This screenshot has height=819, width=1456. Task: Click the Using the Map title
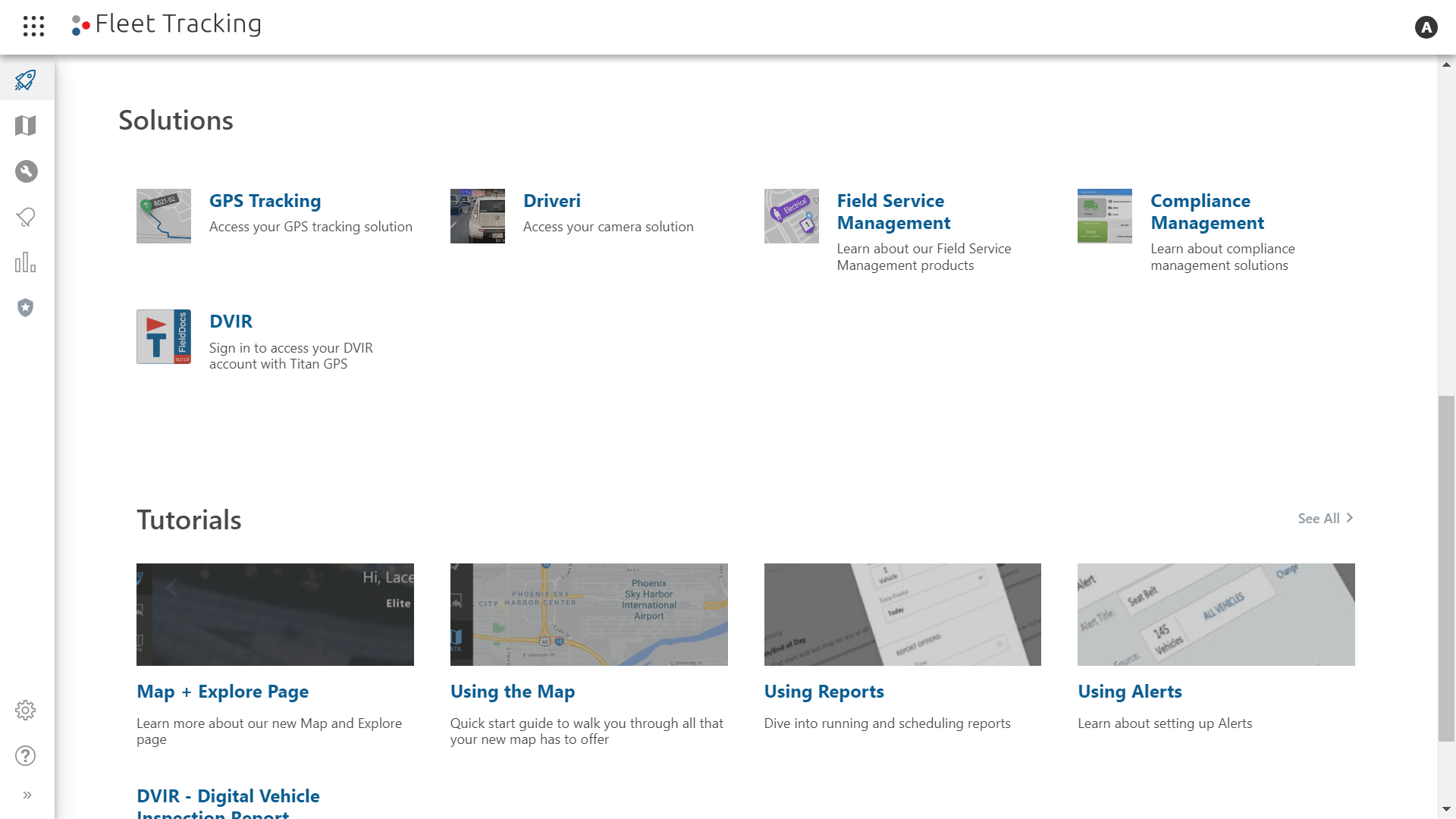(513, 692)
